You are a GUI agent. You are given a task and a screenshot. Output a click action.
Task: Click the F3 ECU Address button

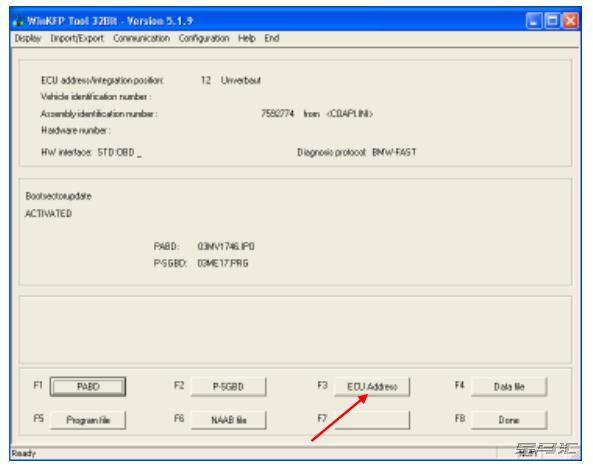pos(372,387)
